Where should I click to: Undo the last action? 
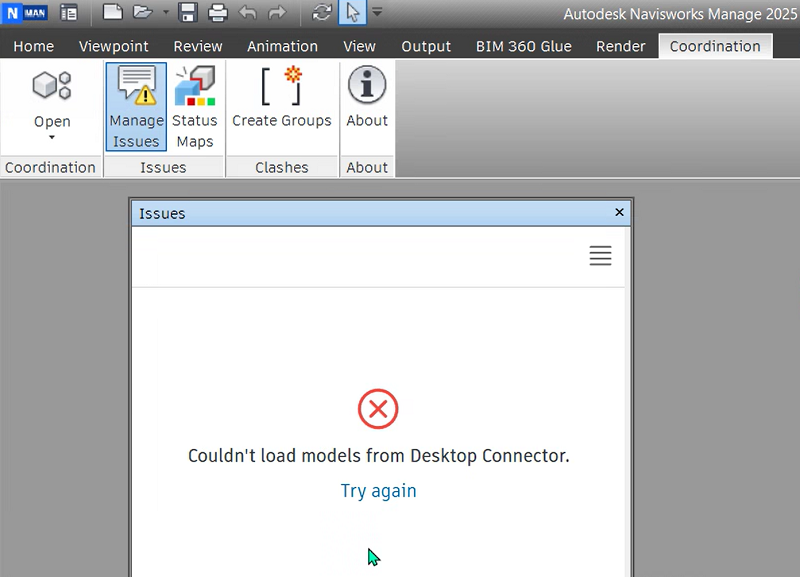[x=247, y=13]
